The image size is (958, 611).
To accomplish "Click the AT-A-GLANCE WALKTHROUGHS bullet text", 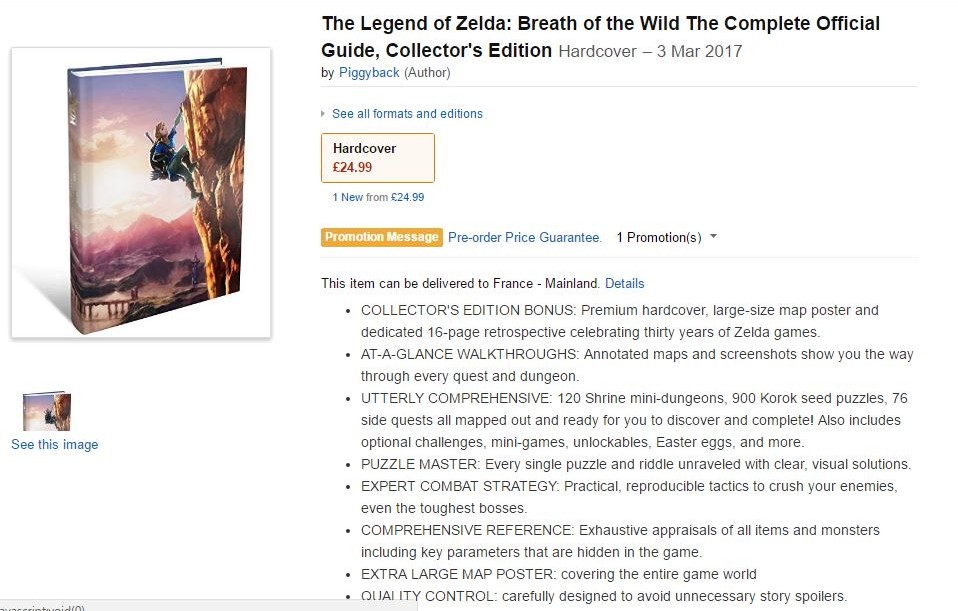I will coord(637,365).
